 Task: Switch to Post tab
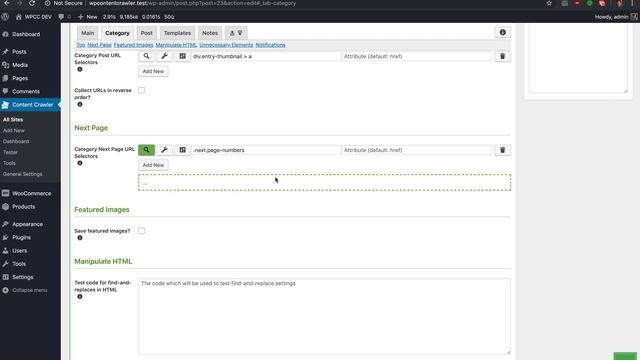tap(147, 33)
